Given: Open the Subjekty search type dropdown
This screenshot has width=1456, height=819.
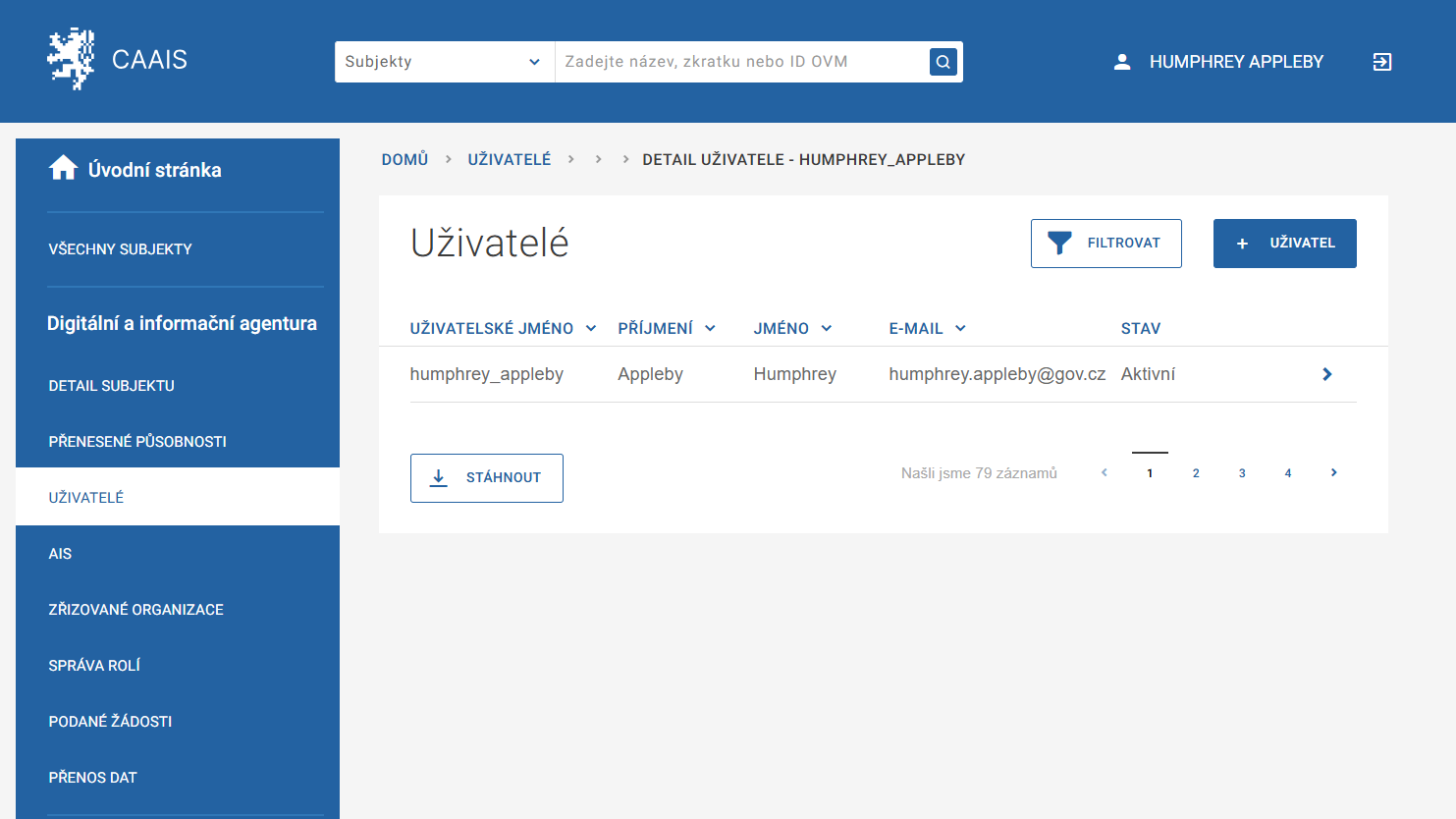Looking at the screenshot, I should [444, 62].
